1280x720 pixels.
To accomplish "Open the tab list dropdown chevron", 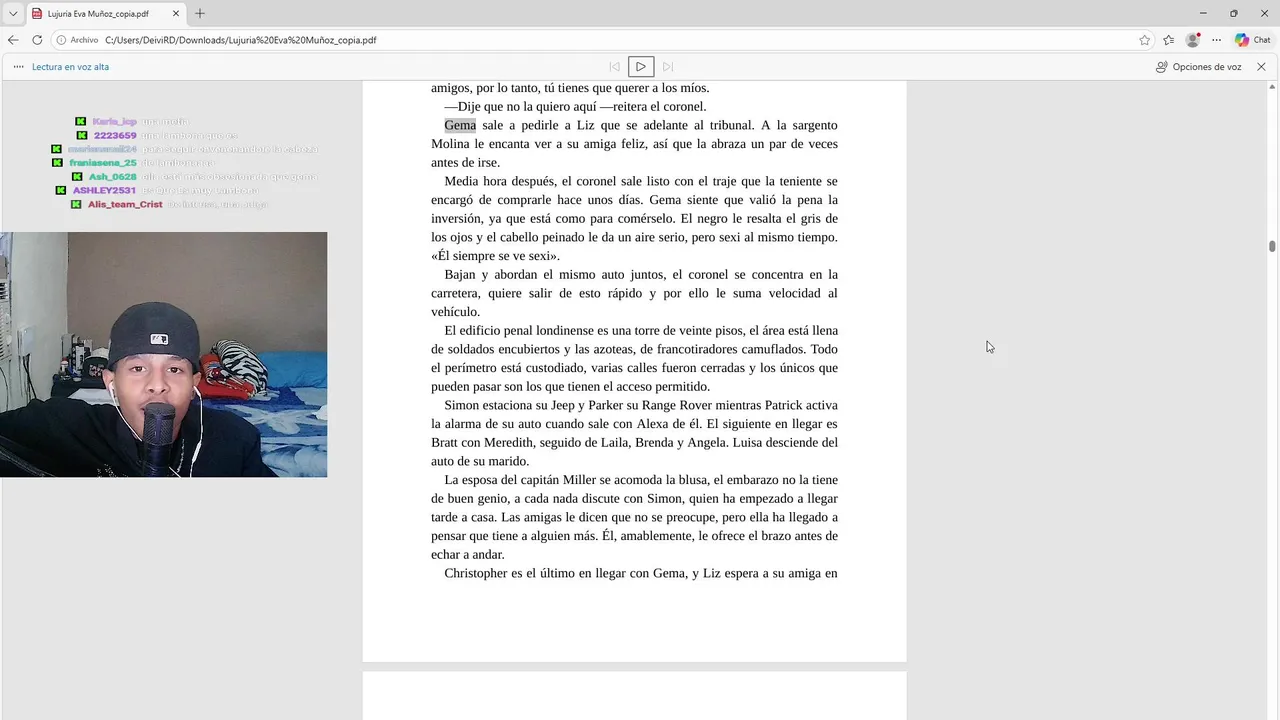I will pos(13,14).
